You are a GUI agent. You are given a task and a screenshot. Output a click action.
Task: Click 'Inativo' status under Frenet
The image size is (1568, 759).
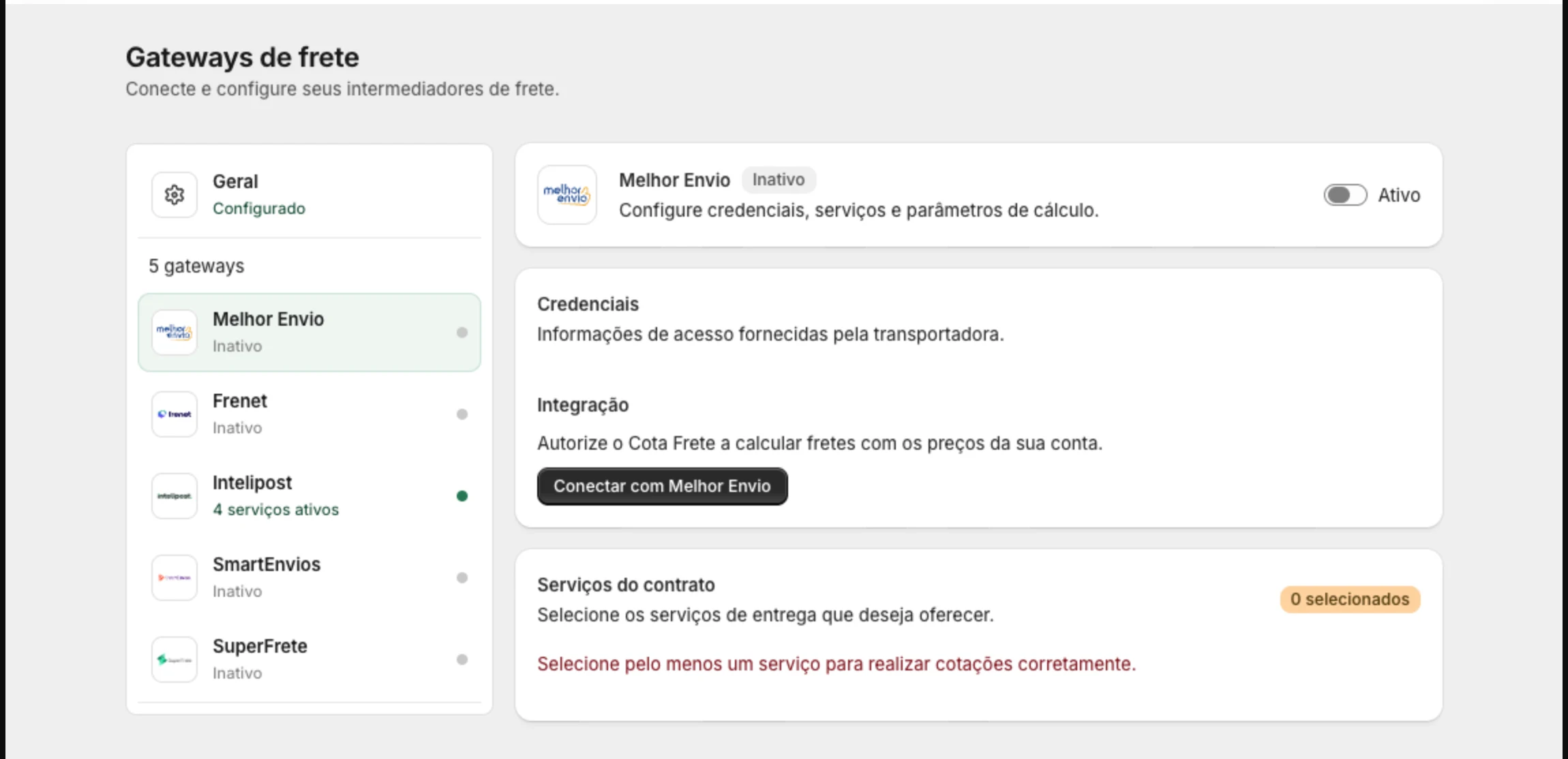tap(237, 428)
